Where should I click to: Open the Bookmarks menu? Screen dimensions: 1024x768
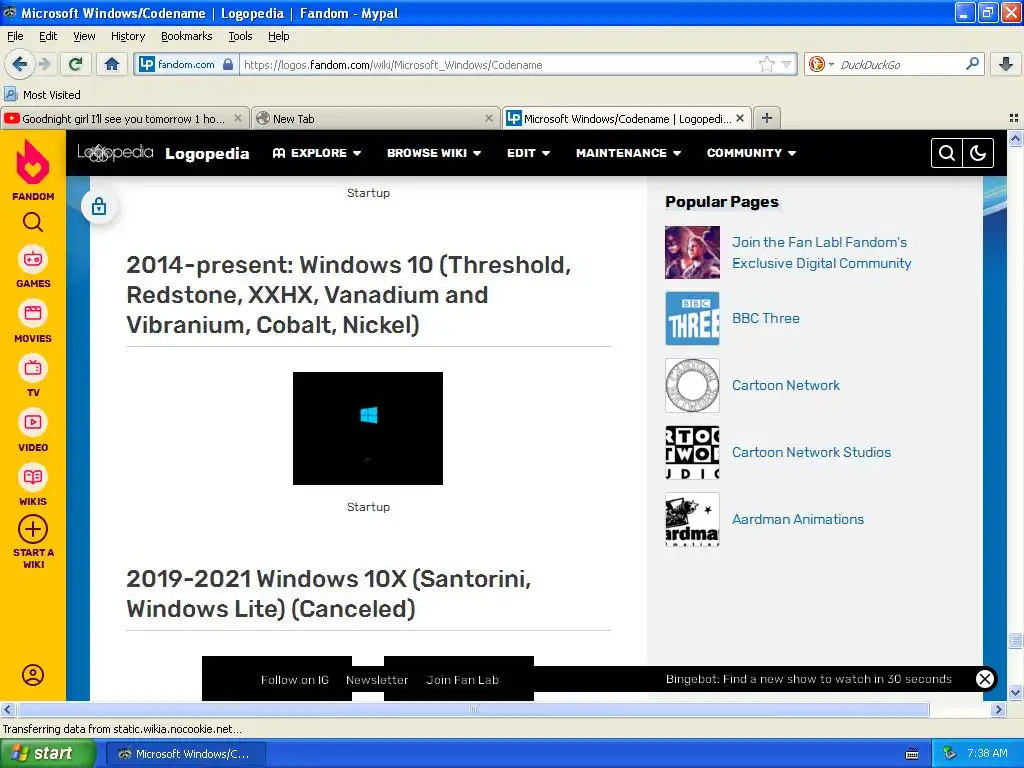point(187,36)
